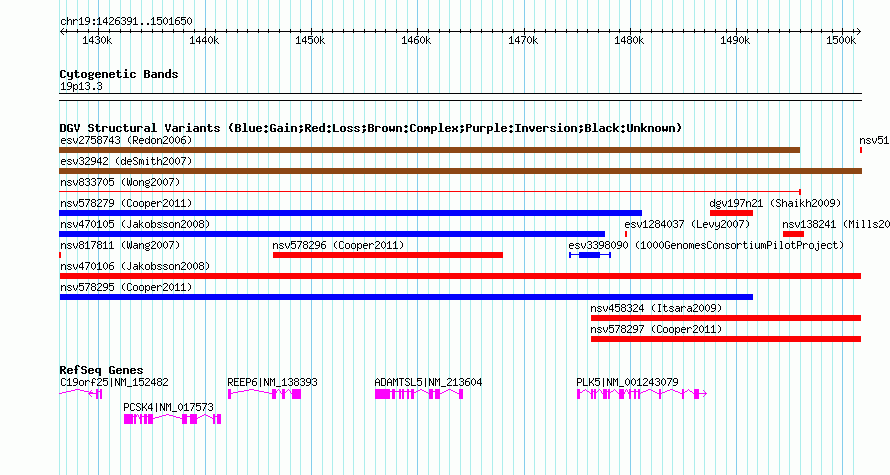Image resolution: width=890 pixels, height=475 pixels.
Task: Click the RefSeq Genes track title
Action: (102, 370)
